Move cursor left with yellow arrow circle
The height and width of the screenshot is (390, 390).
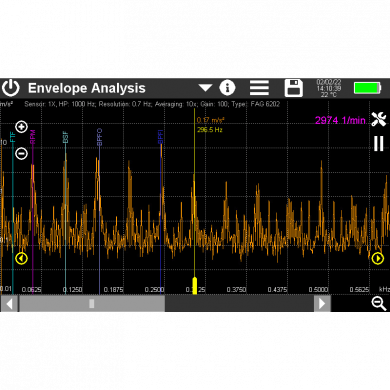[x=21, y=258]
